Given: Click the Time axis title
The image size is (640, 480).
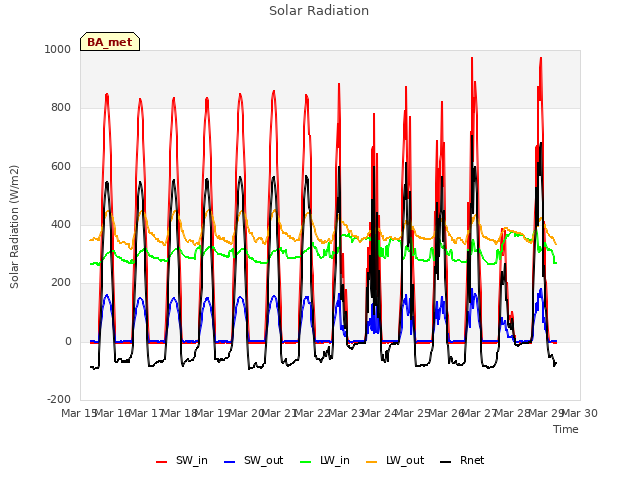Looking at the screenshot, I should click(x=566, y=429).
